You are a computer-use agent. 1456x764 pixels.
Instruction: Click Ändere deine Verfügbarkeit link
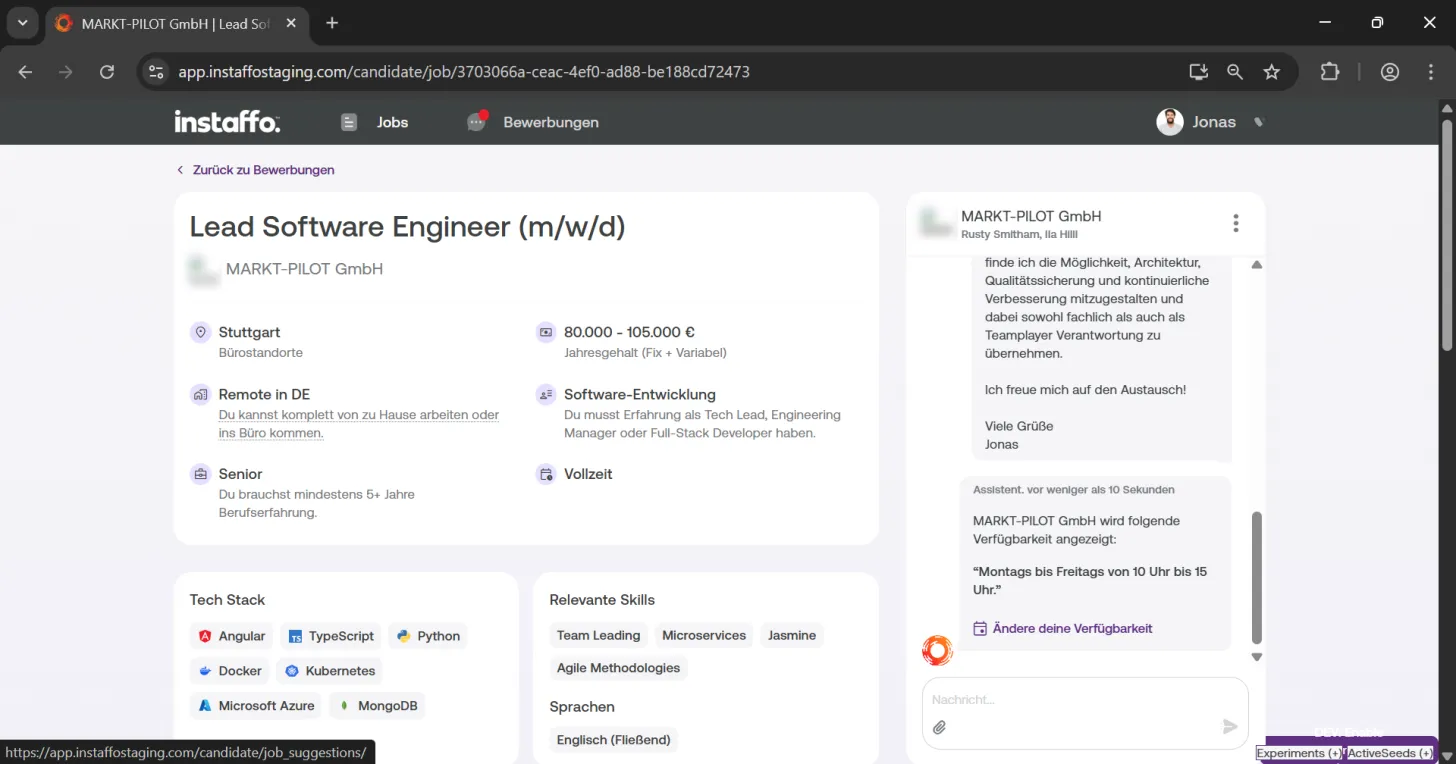point(1062,629)
